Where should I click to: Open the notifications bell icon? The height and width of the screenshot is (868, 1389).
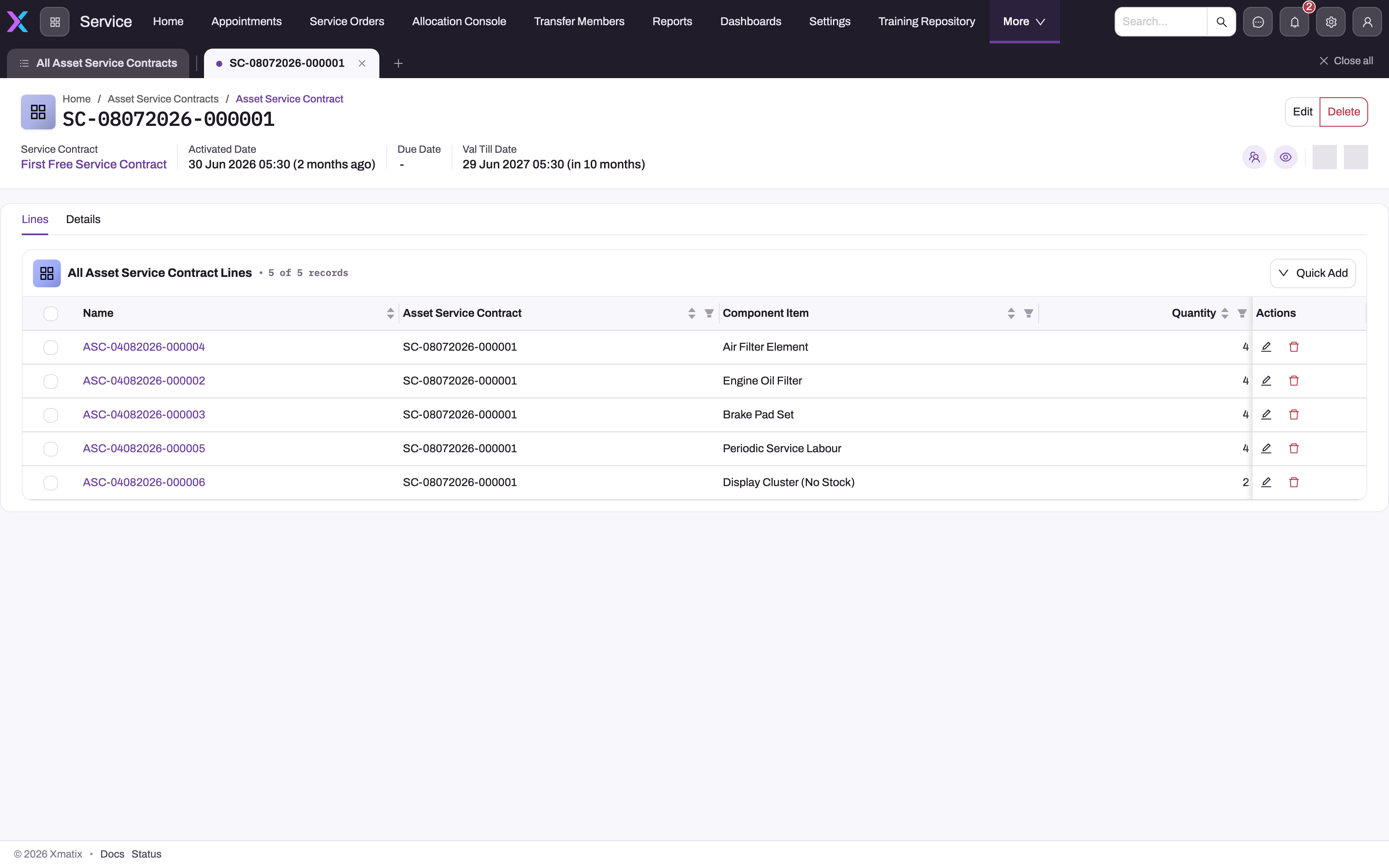[1294, 22]
